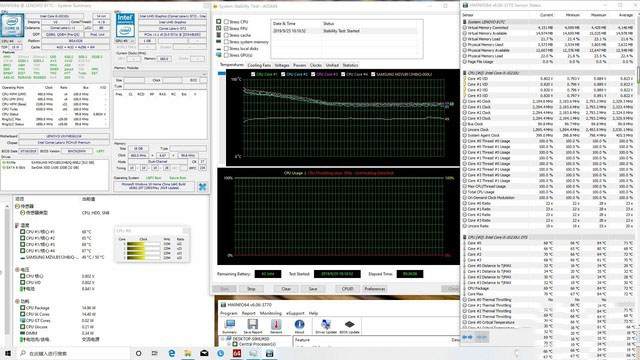The height and width of the screenshot is (360, 640).
Task: Click the Core #0 VID sensor row
Action: (x=549, y=78)
